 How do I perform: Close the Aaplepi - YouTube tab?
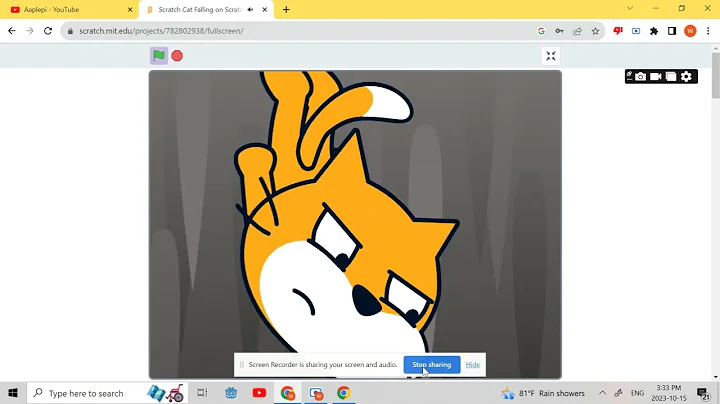pyautogui.click(x=130, y=10)
